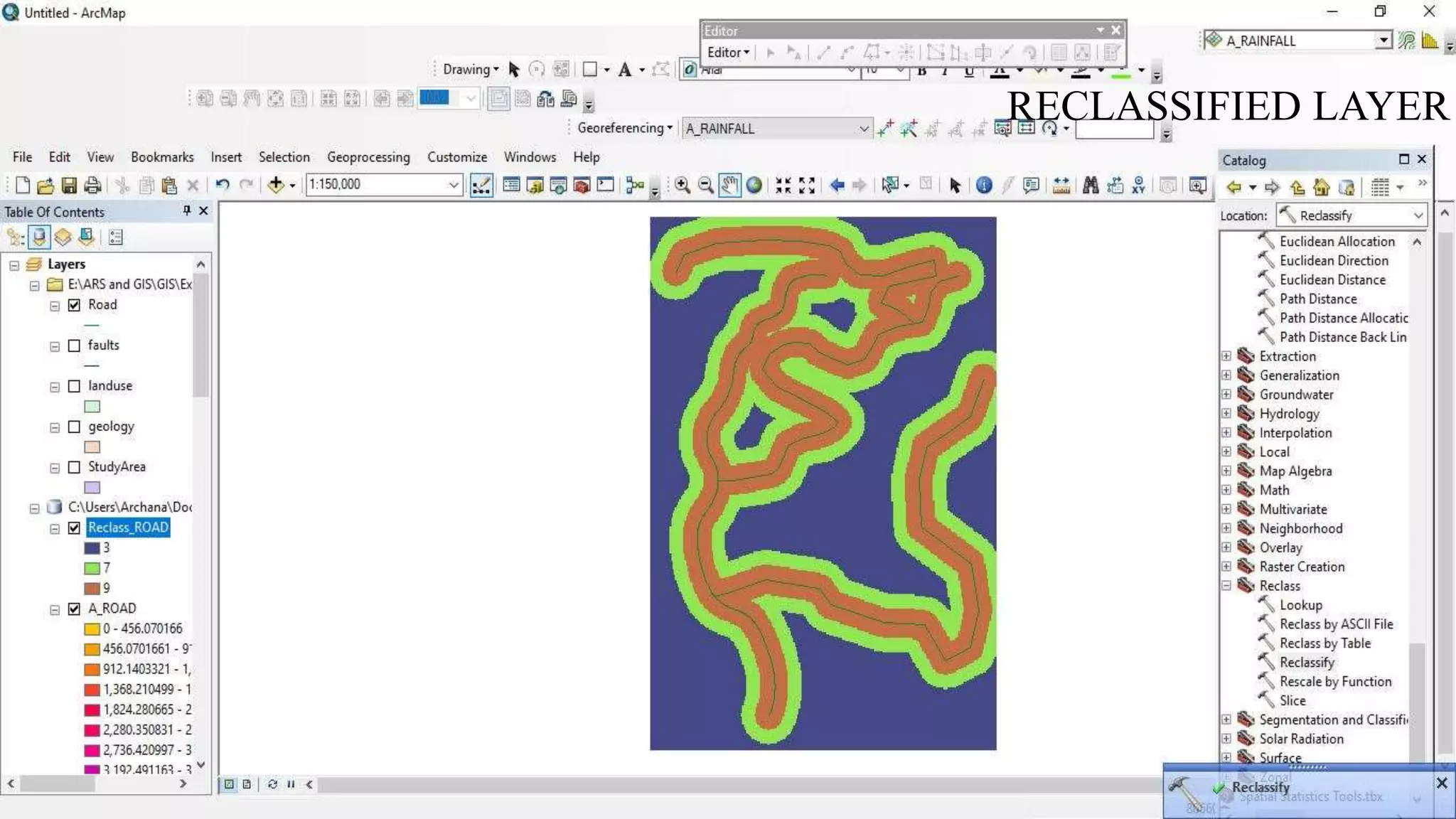The height and width of the screenshot is (819, 1456).
Task: Click the Zoom In magnifier tool
Action: pyautogui.click(x=682, y=186)
